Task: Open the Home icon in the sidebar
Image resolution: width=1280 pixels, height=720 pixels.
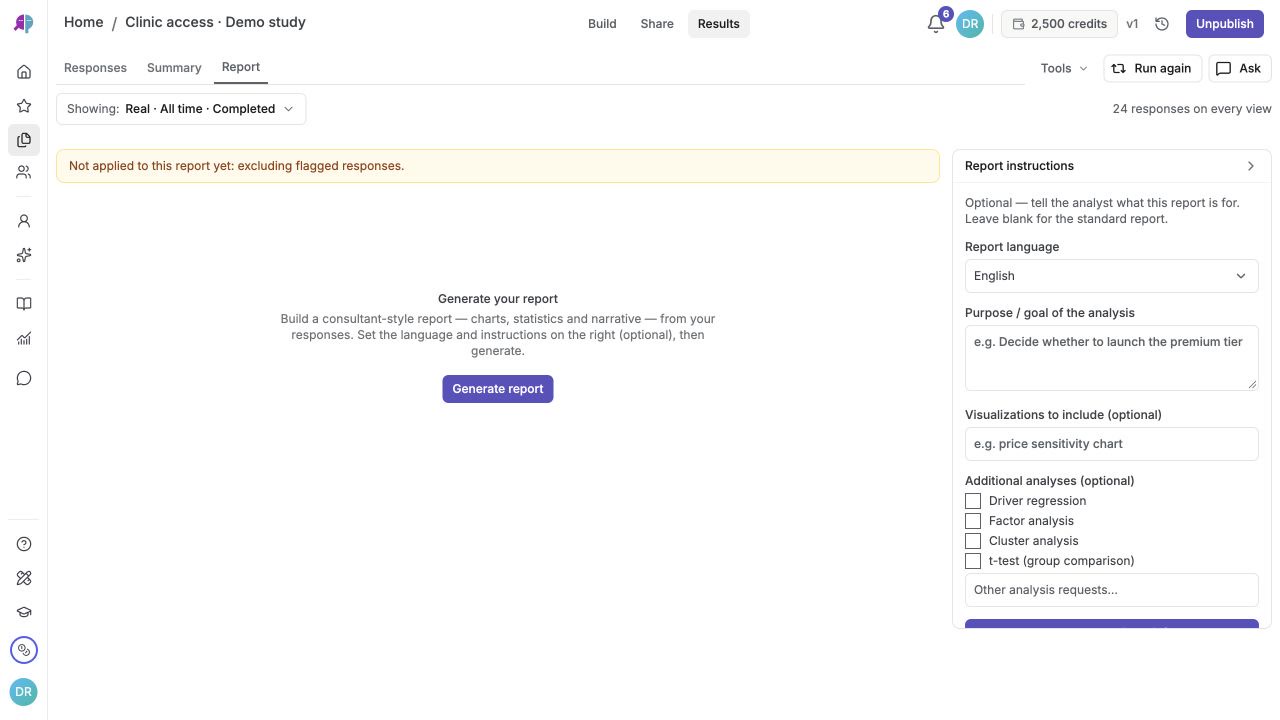Action: (24, 72)
